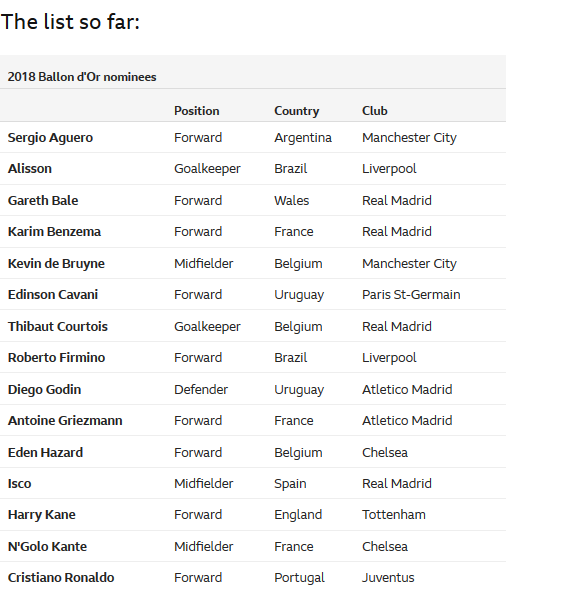The height and width of the screenshot is (592, 570).
Task: Select Antoine Griezmann's name
Action: tap(65, 421)
